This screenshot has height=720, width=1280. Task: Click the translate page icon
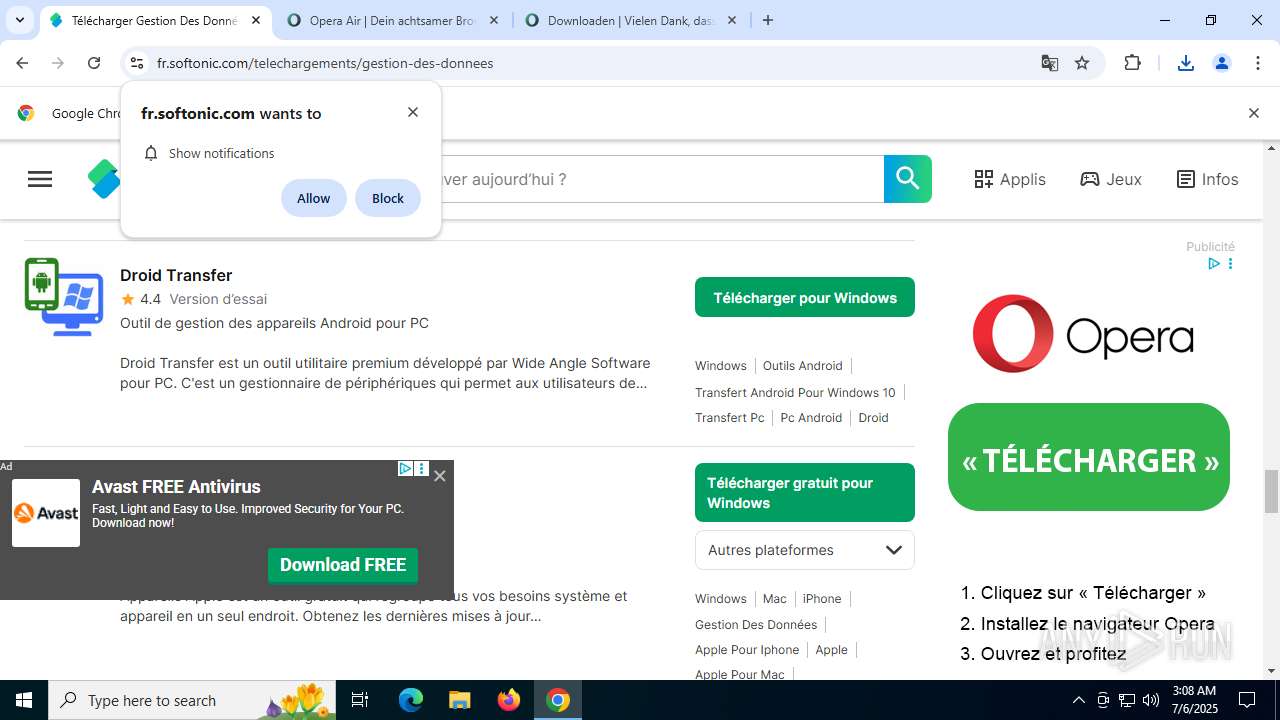(x=1049, y=63)
